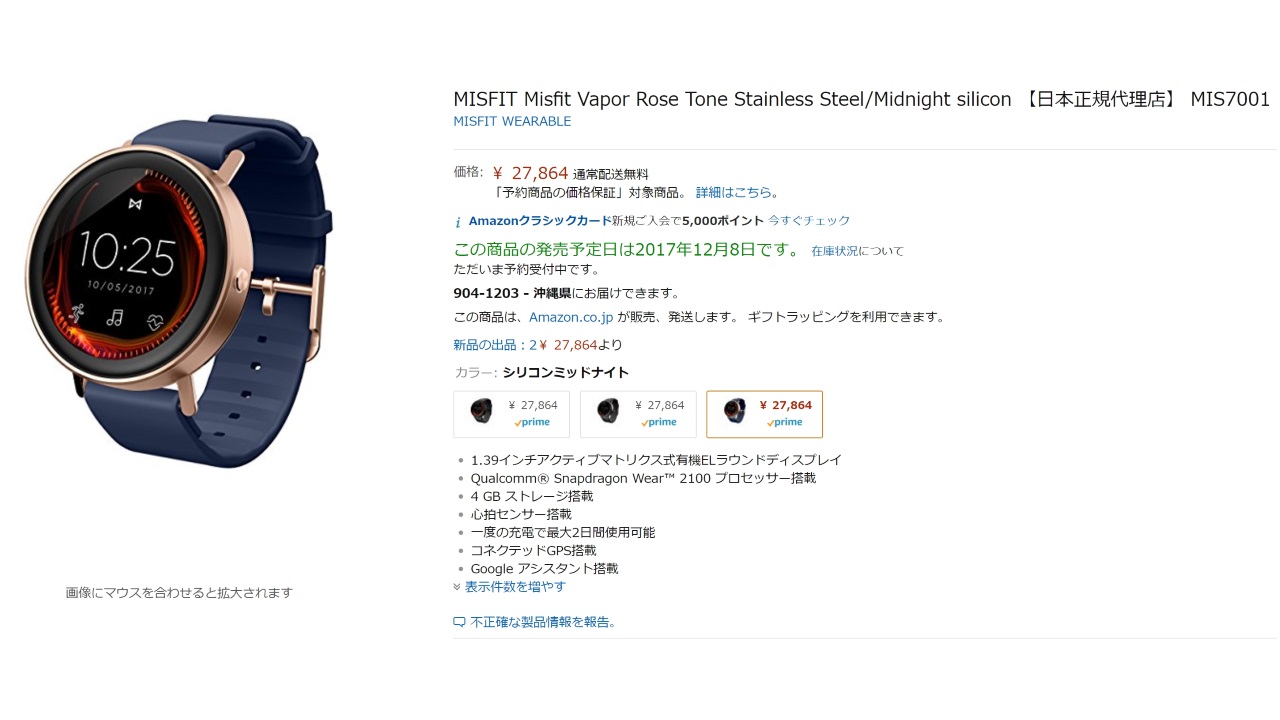
Task: Open the 在庫状況 link
Action: coord(835,251)
